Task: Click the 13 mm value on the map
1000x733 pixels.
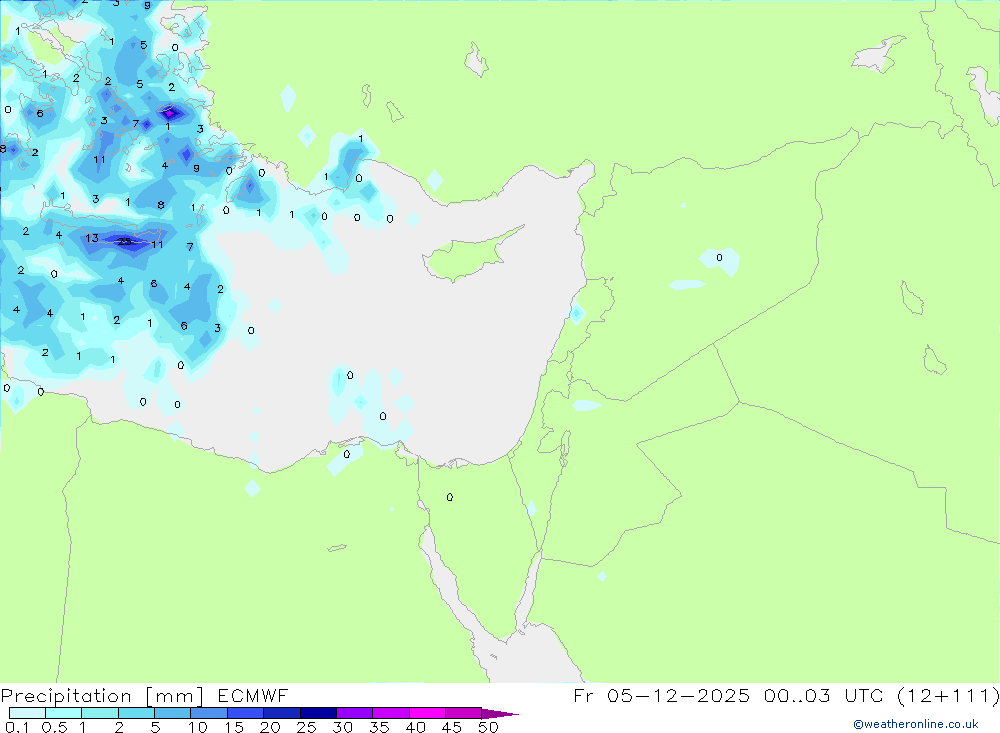Action: coord(92,238)
